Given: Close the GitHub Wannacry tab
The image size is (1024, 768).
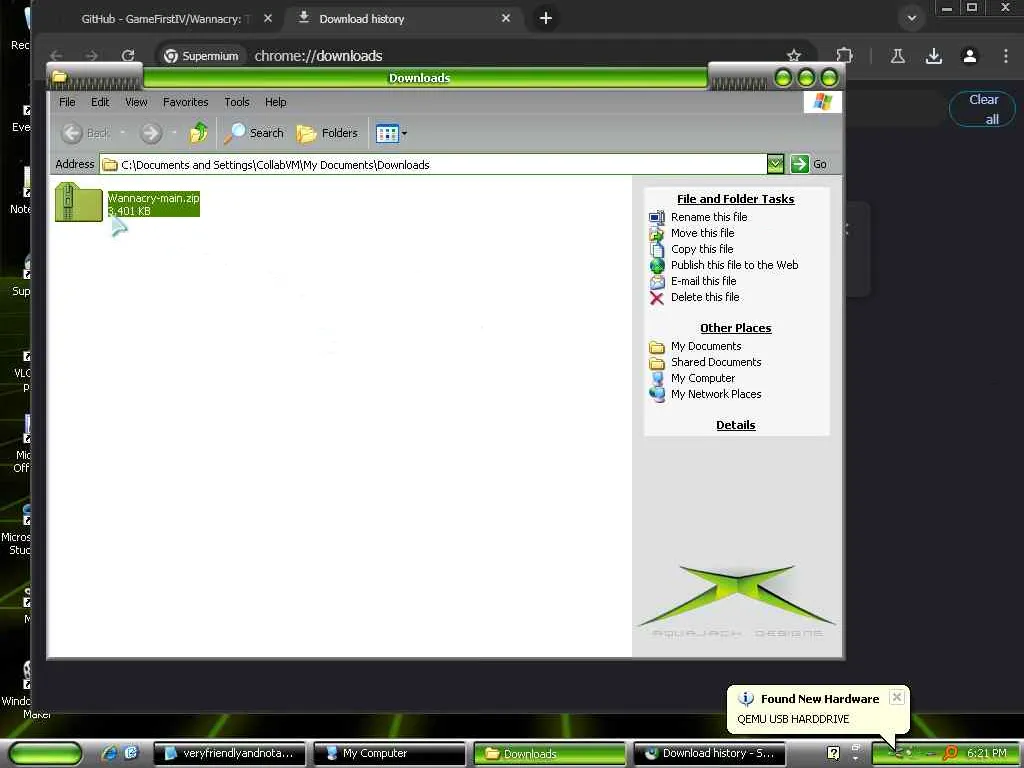Looking at the screenshot, I should pos(268,18).
